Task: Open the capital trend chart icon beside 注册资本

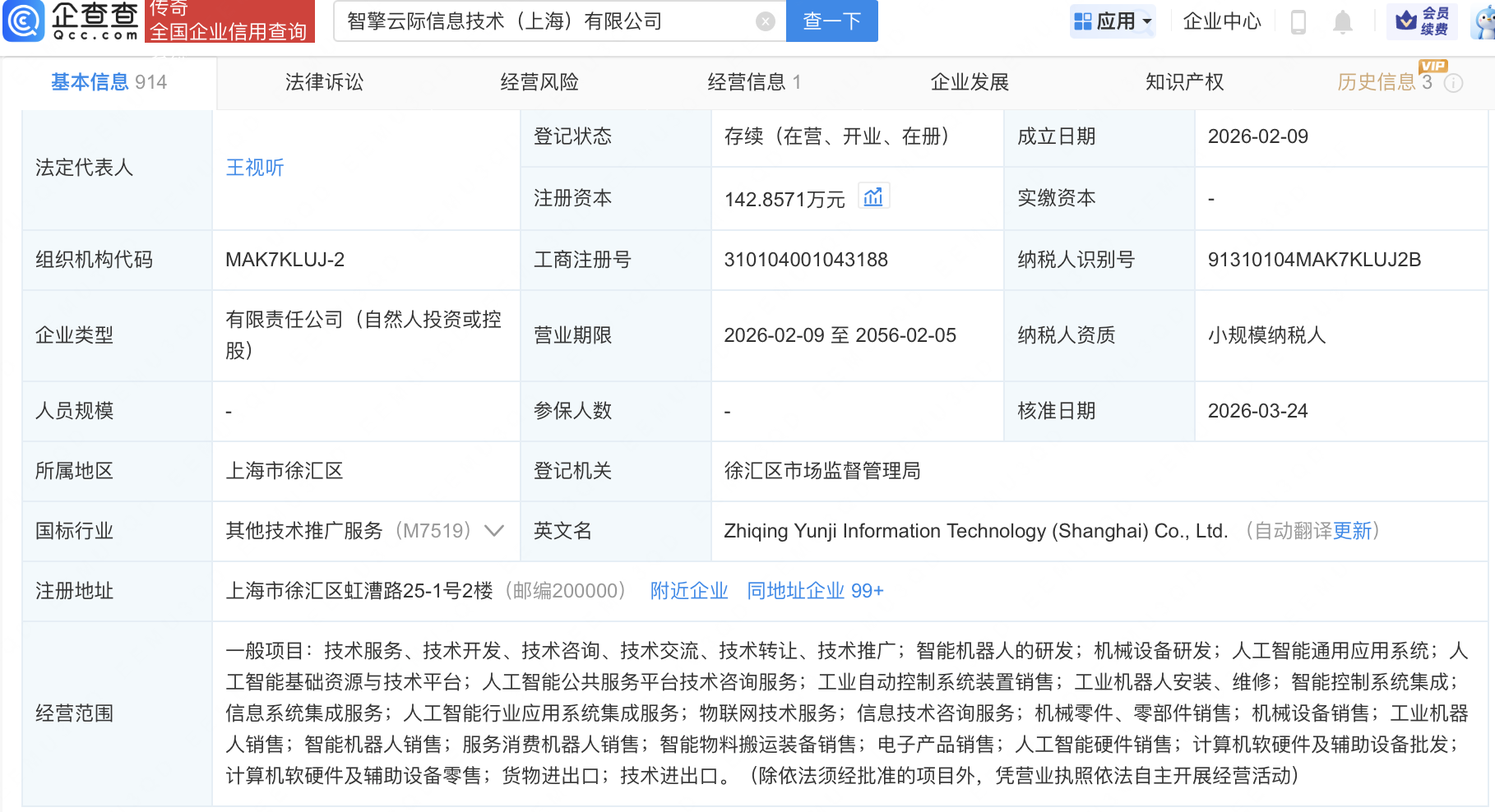Action: 874,196
